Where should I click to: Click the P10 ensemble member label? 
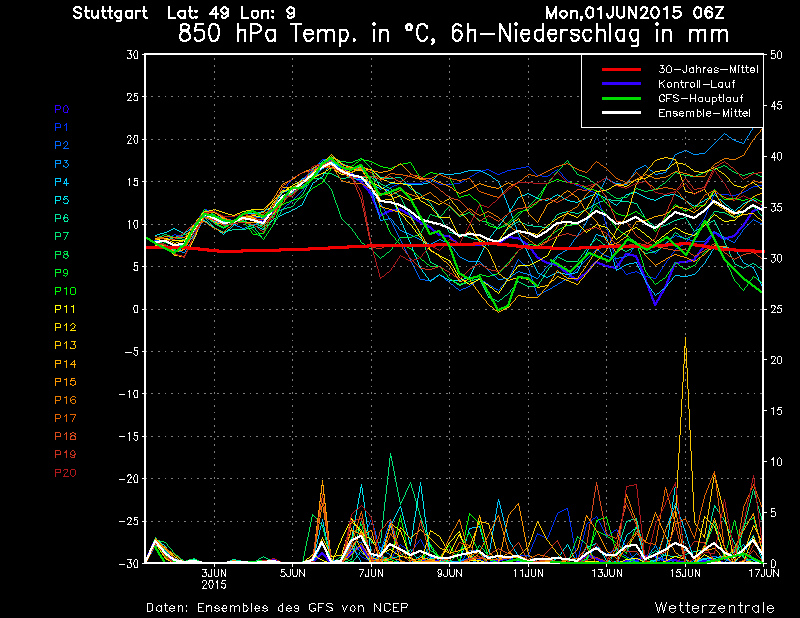pos(65,291)
